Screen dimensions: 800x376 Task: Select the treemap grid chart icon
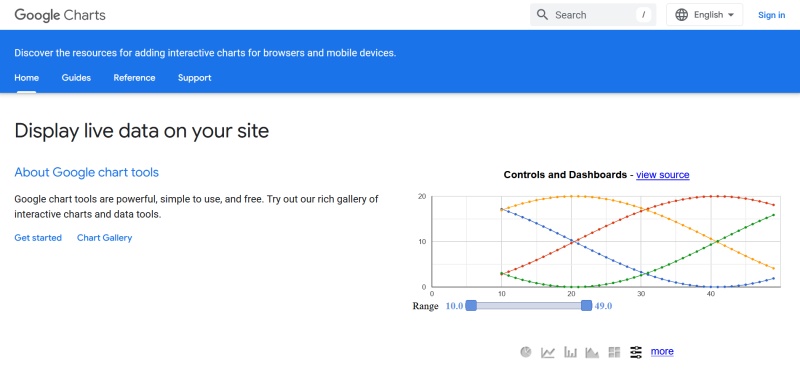614,352
